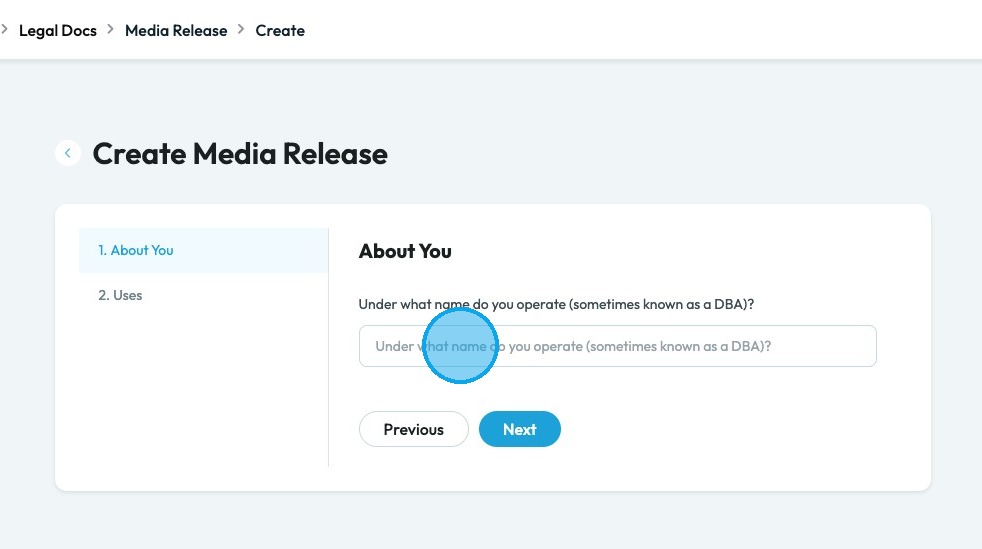Select the Create breadcrumb item
Image resolution: width=982 pixels, height=549 pixels.
280,30
